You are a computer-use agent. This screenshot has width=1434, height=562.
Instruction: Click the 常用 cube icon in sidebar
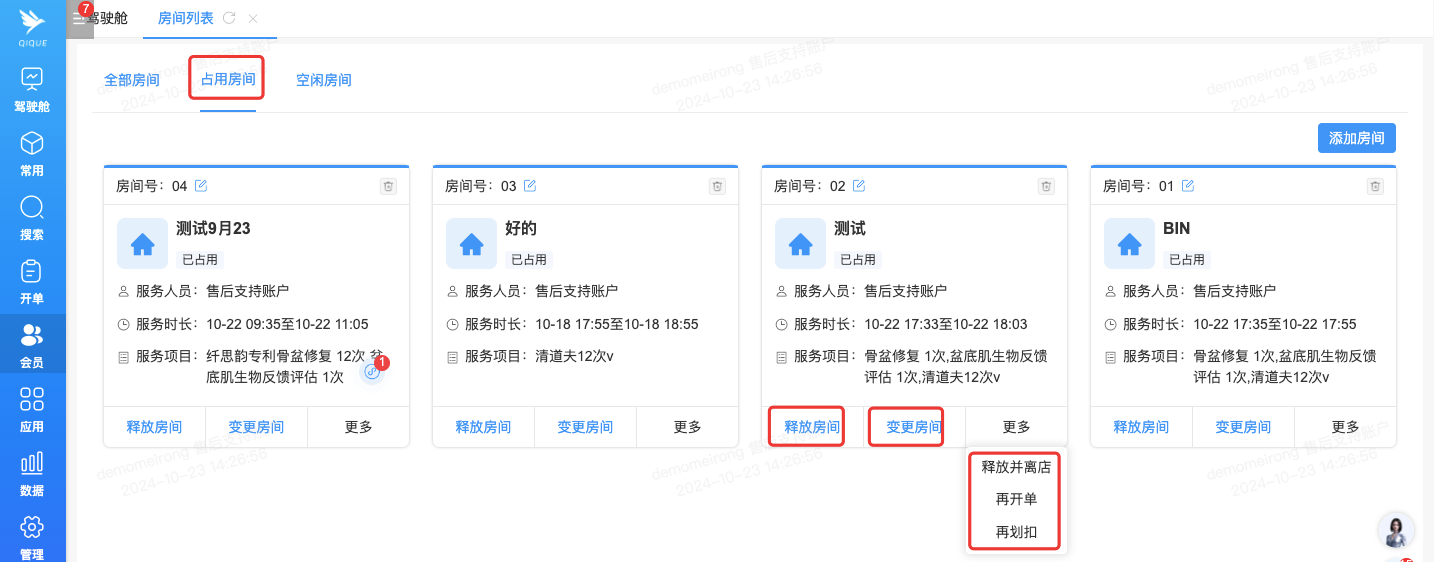click(x=32, y=143)
